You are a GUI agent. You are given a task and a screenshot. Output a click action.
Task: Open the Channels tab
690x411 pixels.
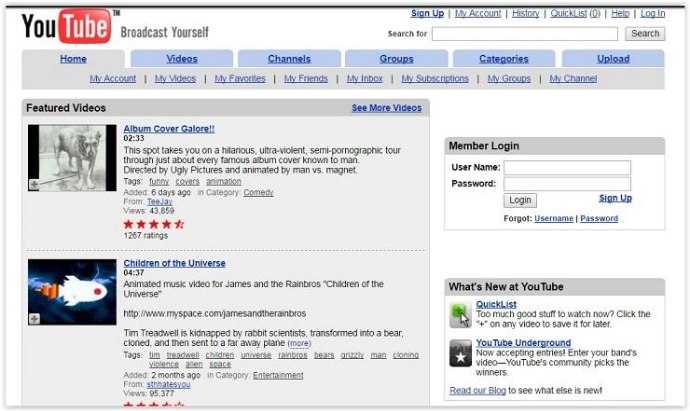click(x=289, y=59)
